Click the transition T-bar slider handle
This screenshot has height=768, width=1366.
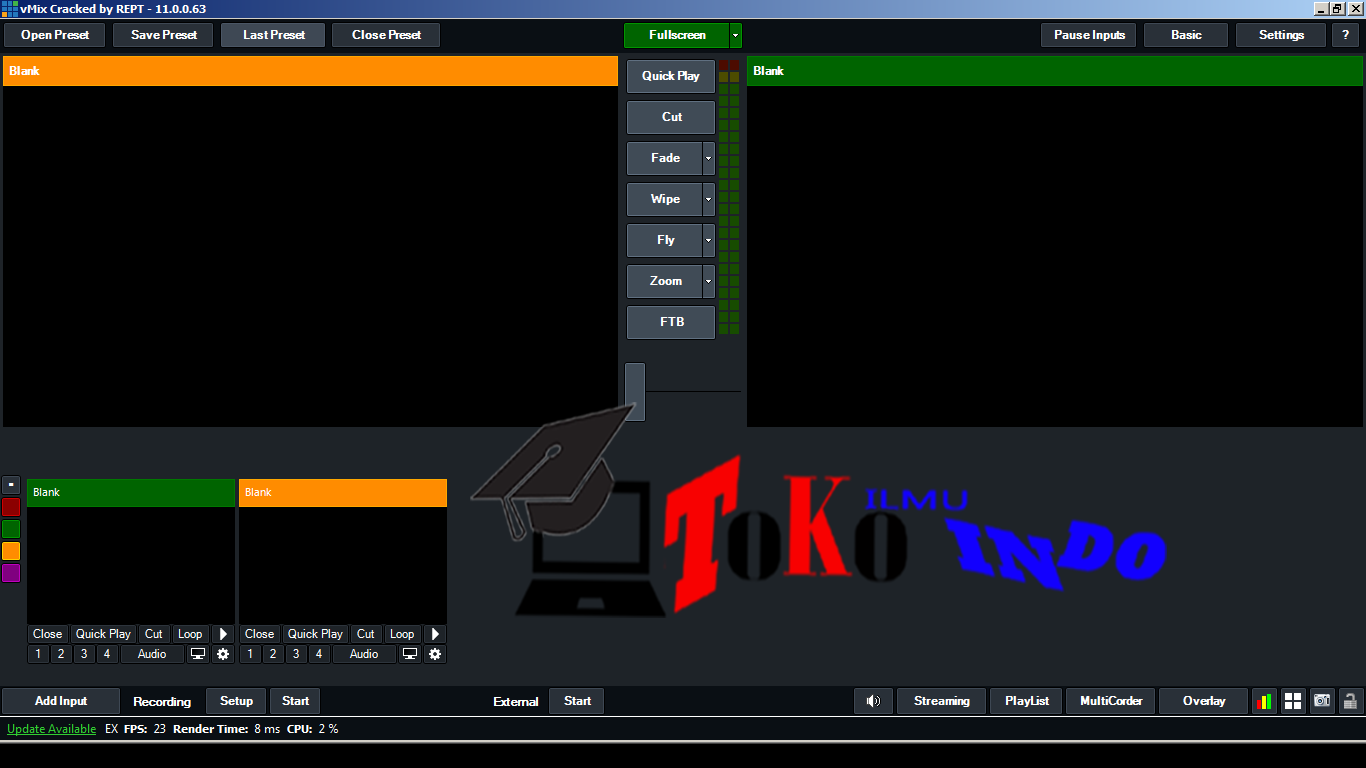[635, 392]
